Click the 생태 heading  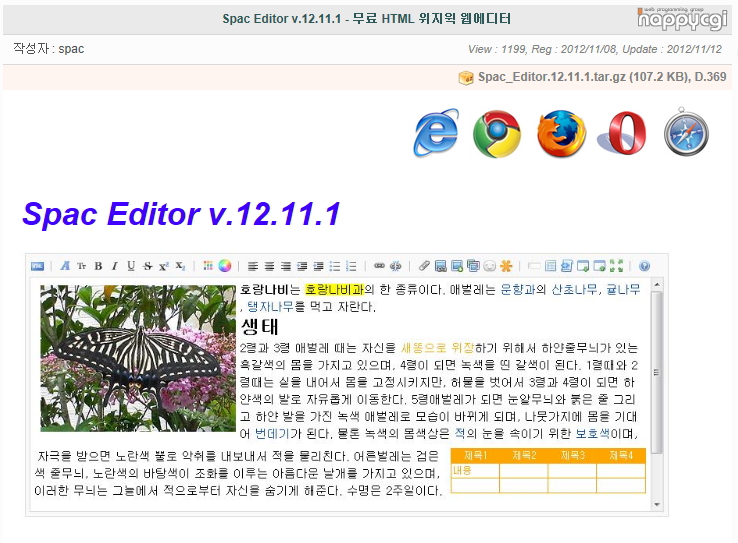(x=259, y=327)
